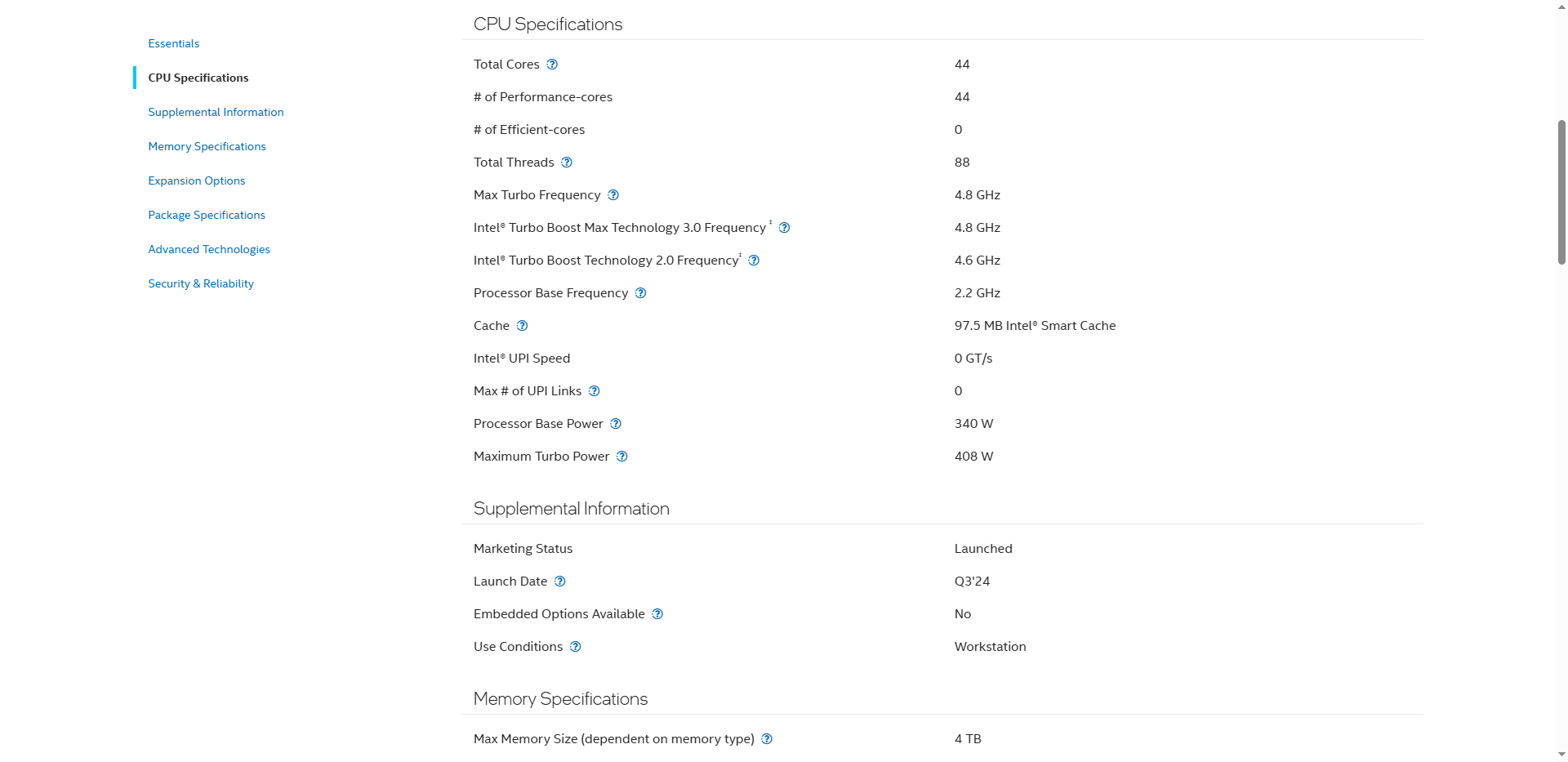Show tooltip for Embedded Options Available
This screenshot has width=1568, height=762.
coord(657,614)
